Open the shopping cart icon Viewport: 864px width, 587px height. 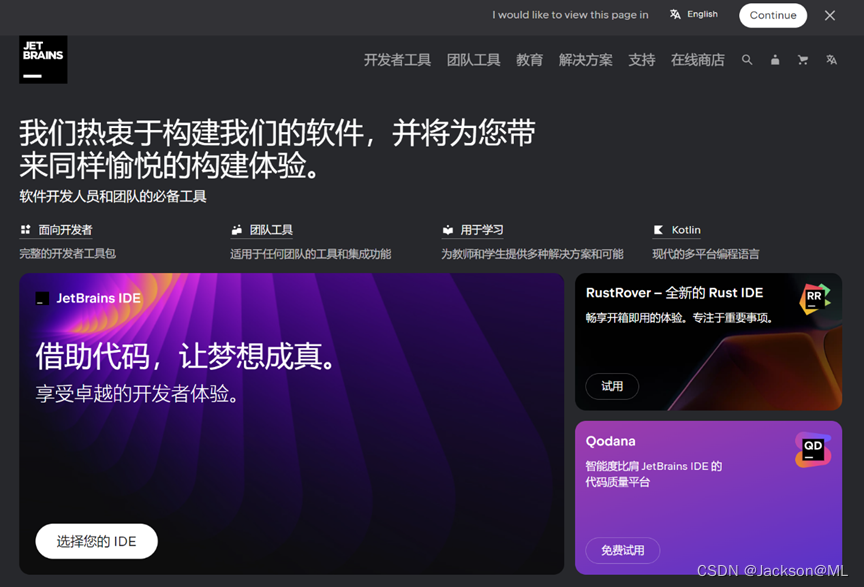tap(803, 60)
